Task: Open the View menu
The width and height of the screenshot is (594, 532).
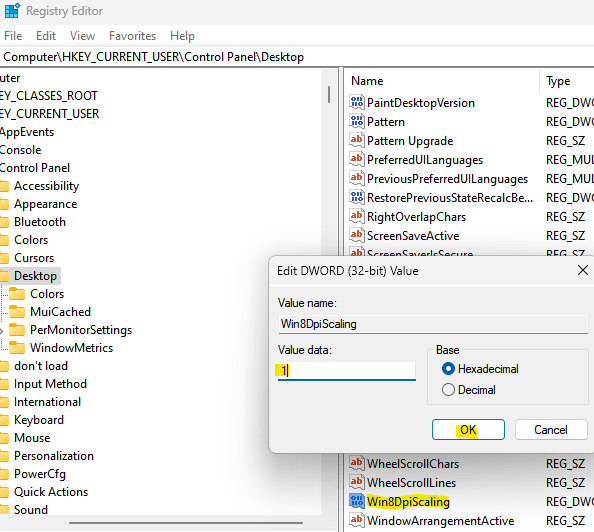Action: click(x=82, y=36)
